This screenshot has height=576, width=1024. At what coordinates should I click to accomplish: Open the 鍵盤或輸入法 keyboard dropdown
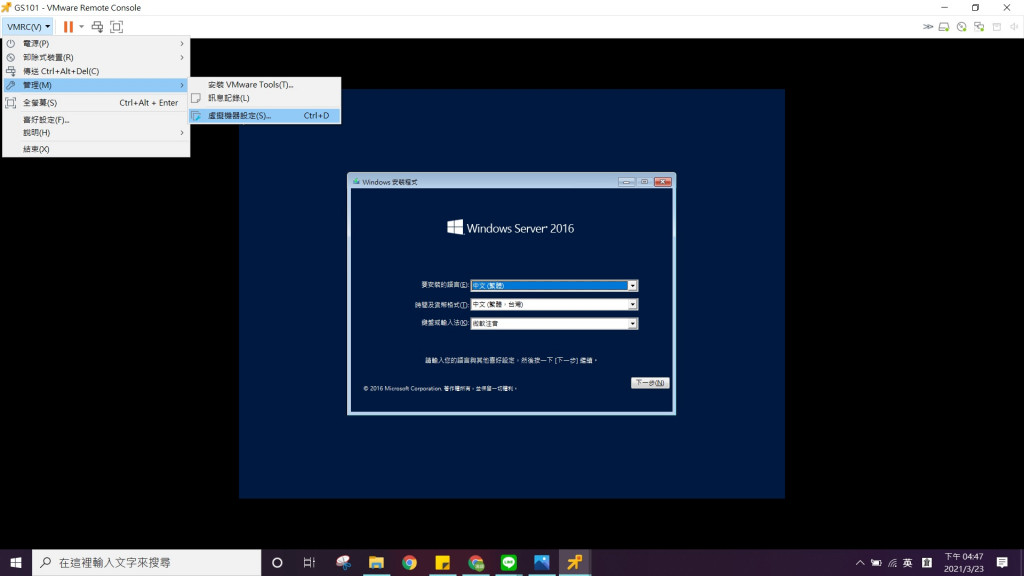[x=554, y=323]
